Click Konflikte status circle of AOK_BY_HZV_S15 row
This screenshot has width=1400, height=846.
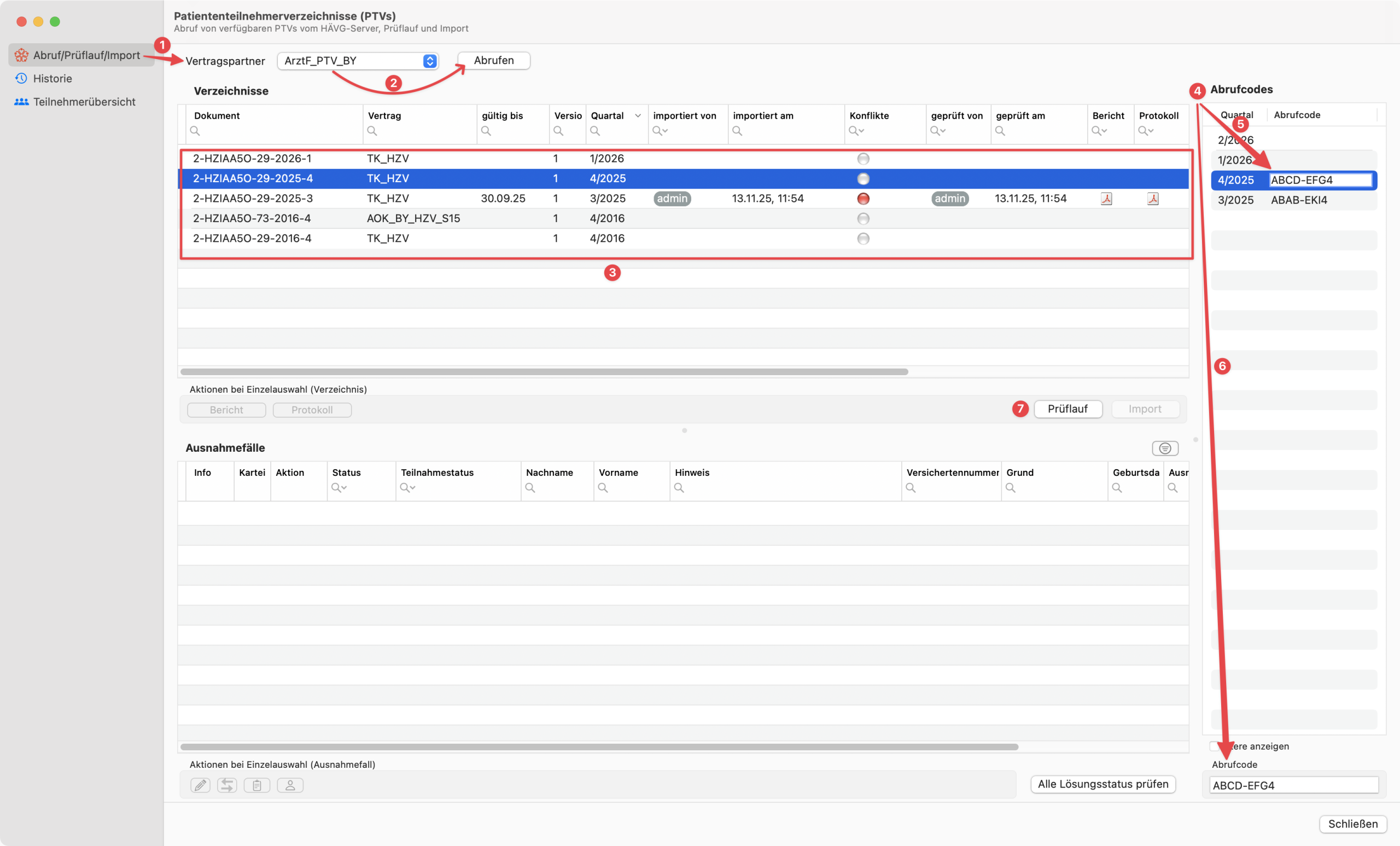point(862,219)
